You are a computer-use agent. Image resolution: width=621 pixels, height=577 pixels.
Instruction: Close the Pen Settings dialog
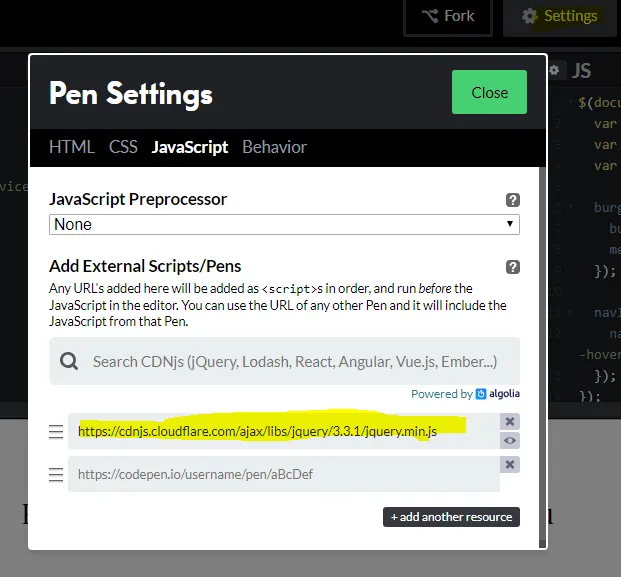pos(489,92)
